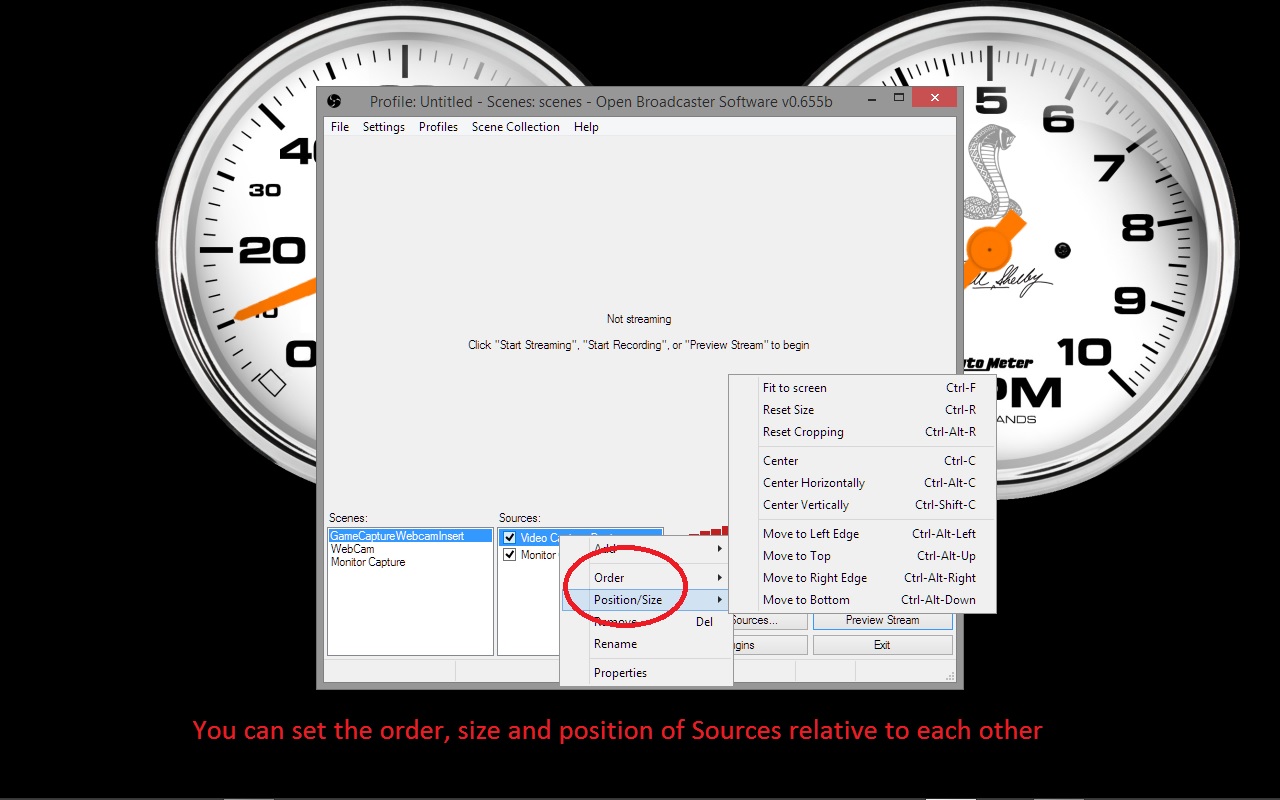Open the Help menu

[x=586, y=127]
